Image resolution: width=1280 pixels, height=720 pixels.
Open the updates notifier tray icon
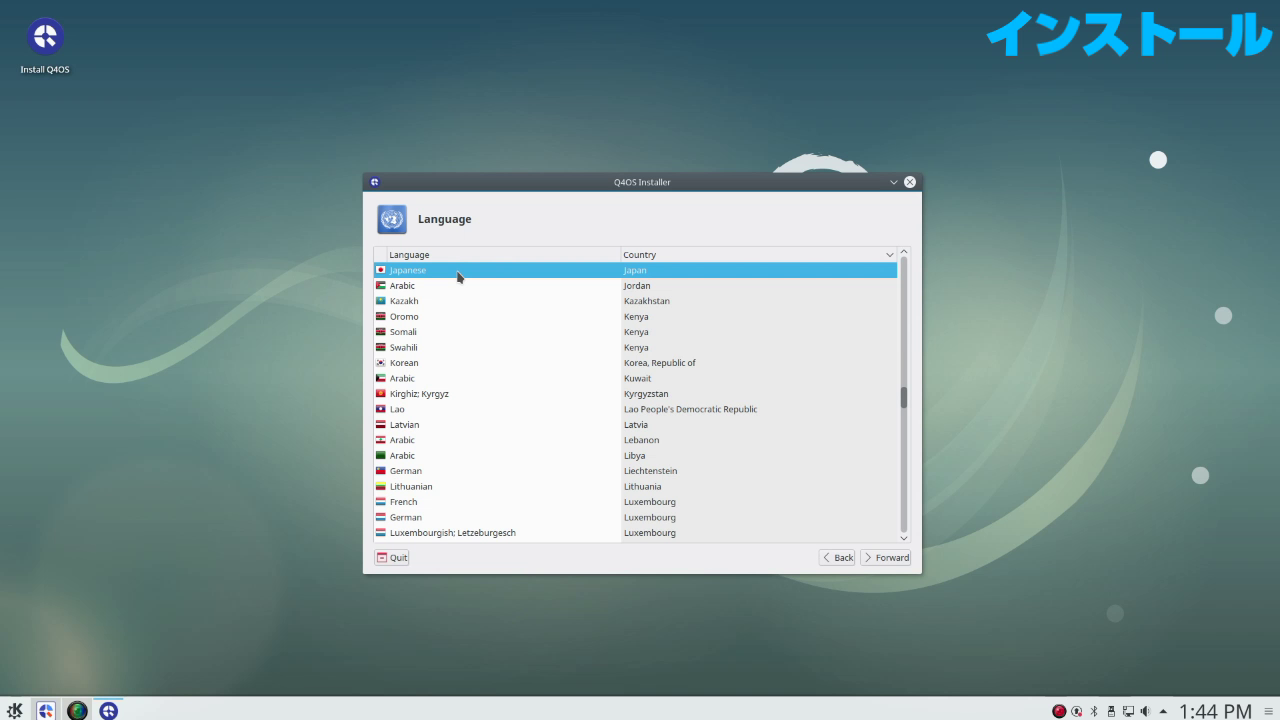[x=1076, y=711]
